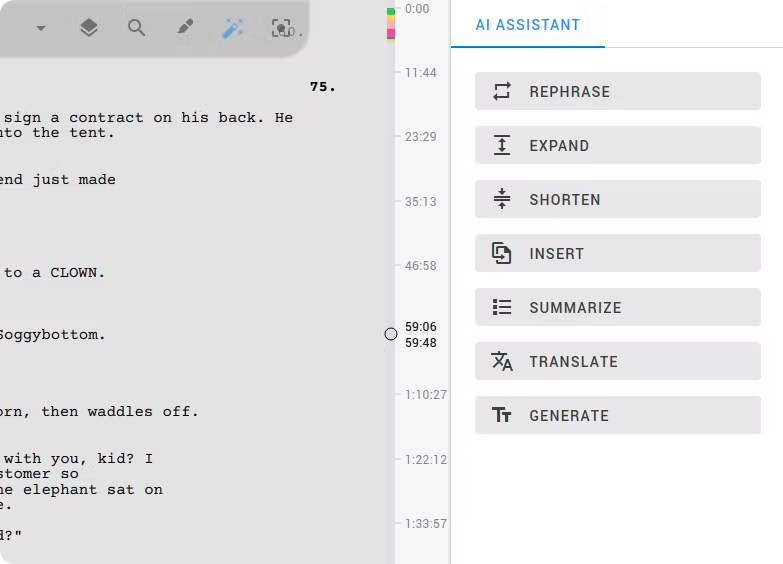Click the SHORTEN button

(x=618, y=199)
